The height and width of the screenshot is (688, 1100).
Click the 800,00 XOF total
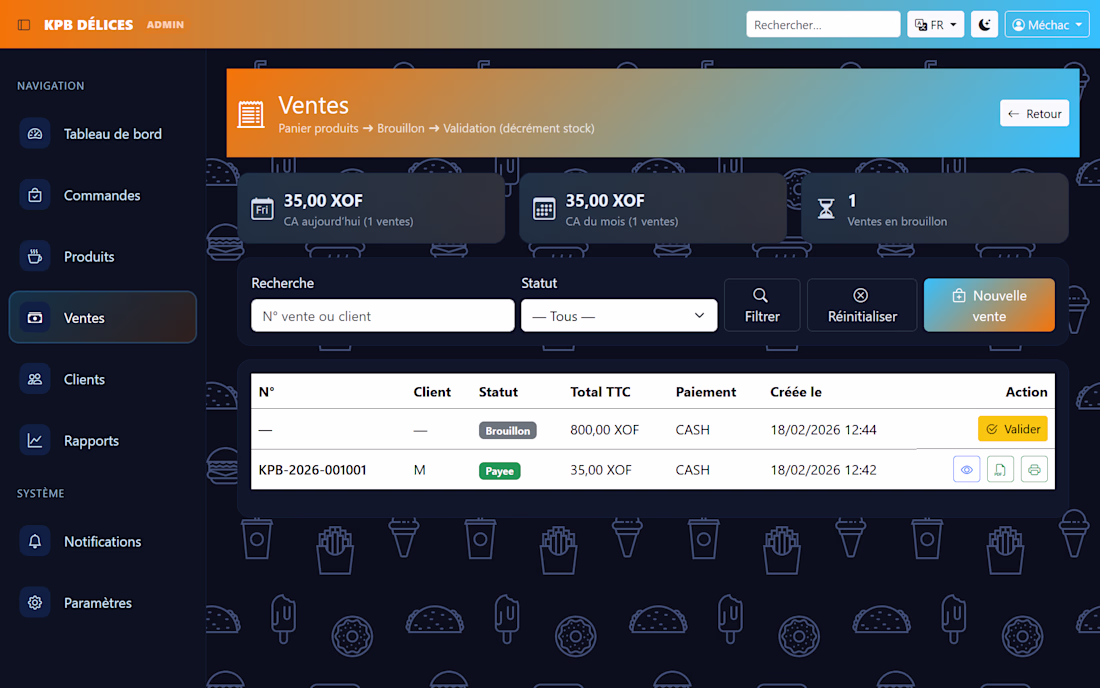(x=604, y=430)
